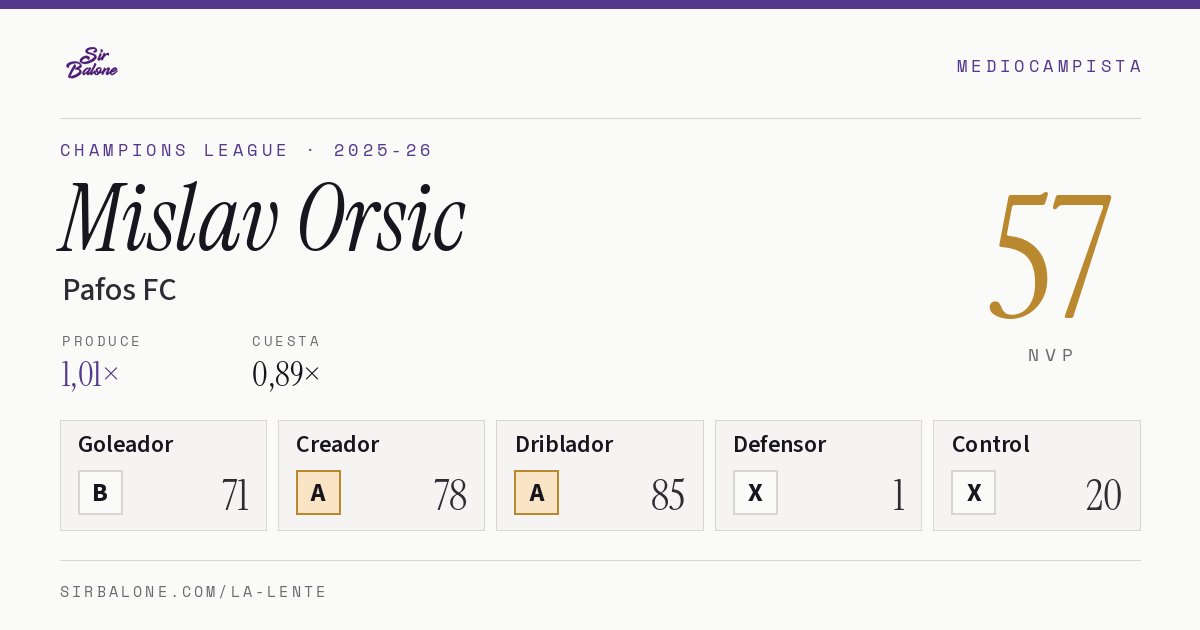This screenshot has width=1200, height=630.
Task: Open the sirbalone.com/la-lente link
Action: click(x=194, y=592)
